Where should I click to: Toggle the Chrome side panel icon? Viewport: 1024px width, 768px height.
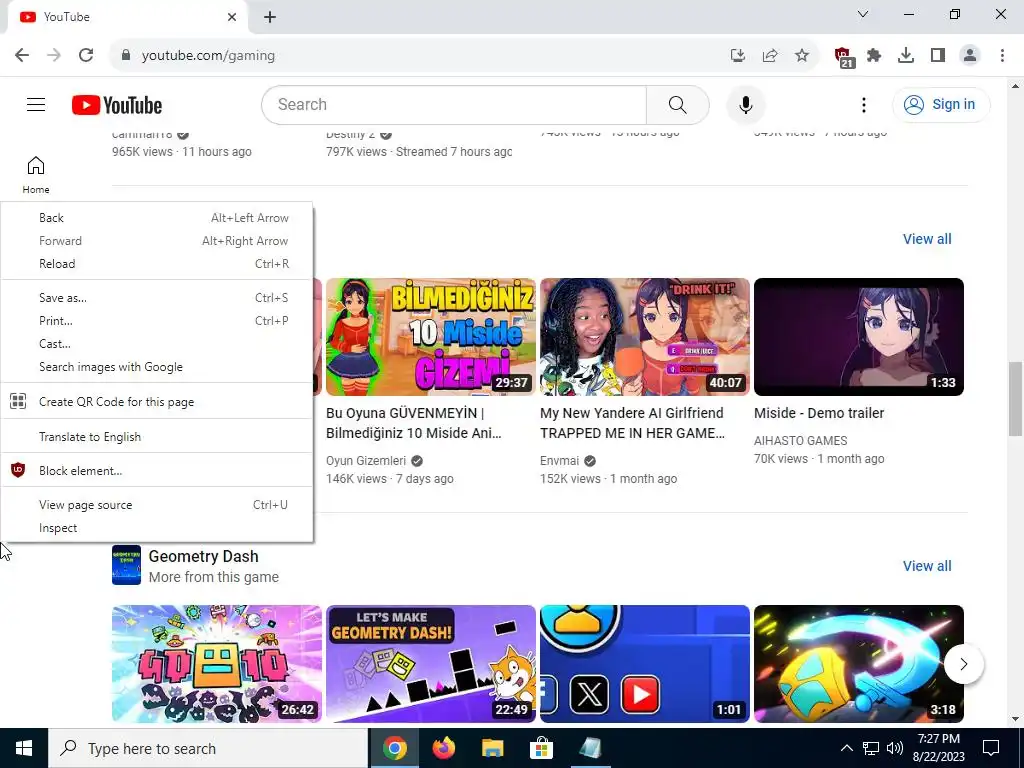click(x=938, y=56)
